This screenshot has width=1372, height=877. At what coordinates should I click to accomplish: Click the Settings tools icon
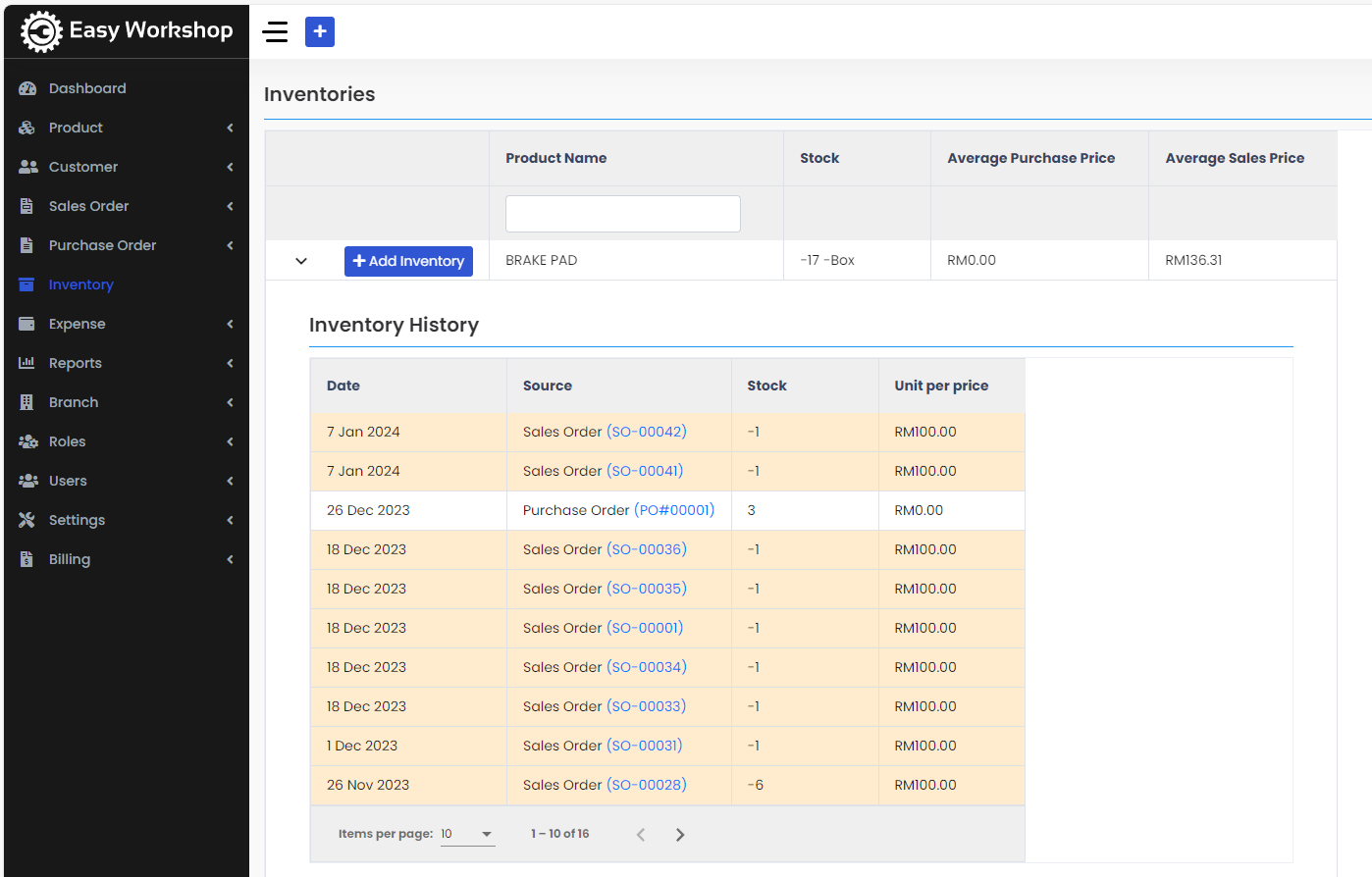coord(27,520)
